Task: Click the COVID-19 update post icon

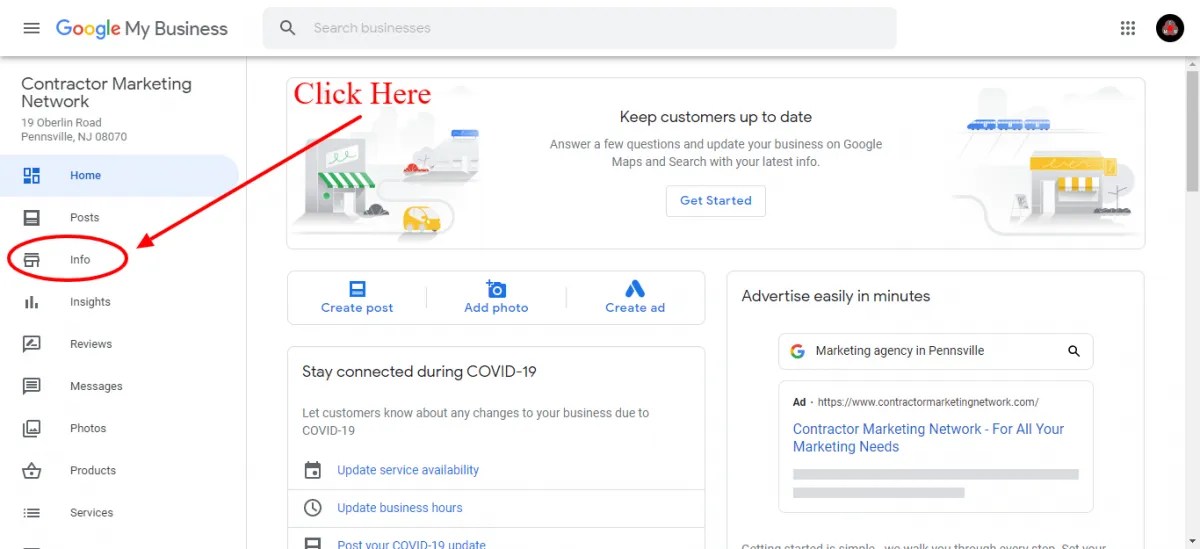Action: 313,543
